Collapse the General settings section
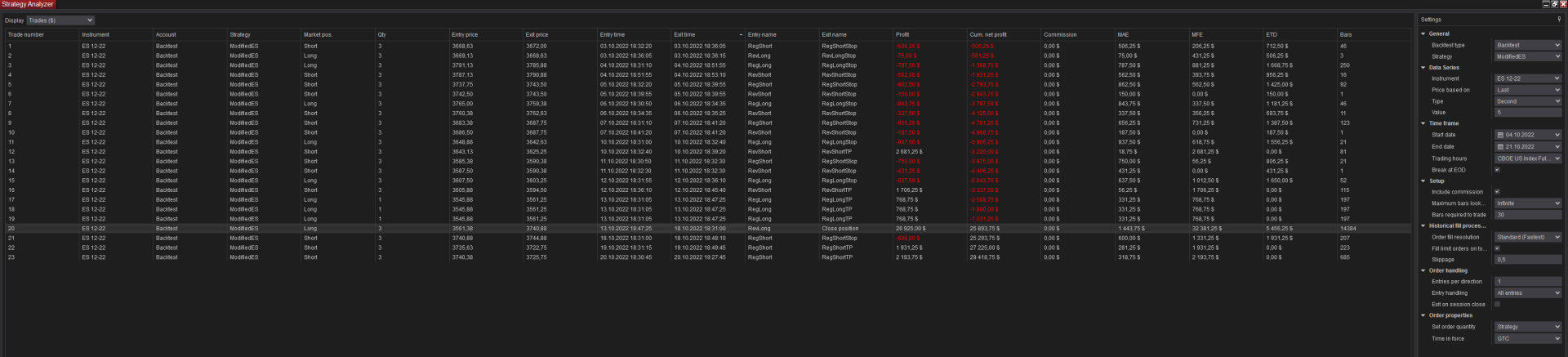This screenshot has height=357, width=1568. 1423,34
